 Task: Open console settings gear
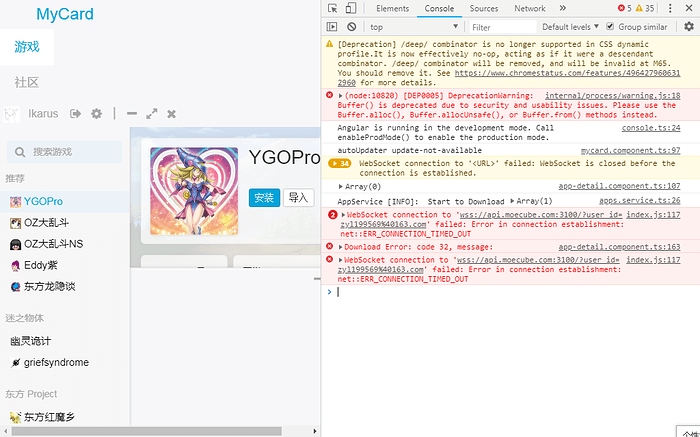[689, 27]
